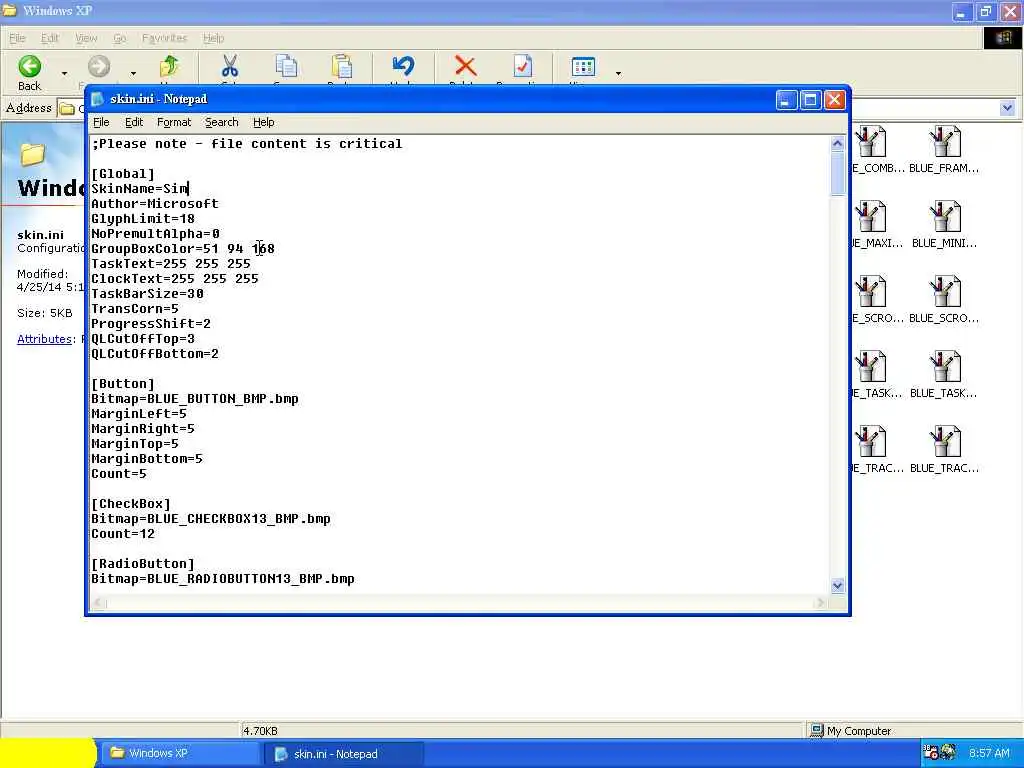Click the Windows XP folder title icon
The height and width of the screenshot is (768, 1024).
(x=9, y=10)
